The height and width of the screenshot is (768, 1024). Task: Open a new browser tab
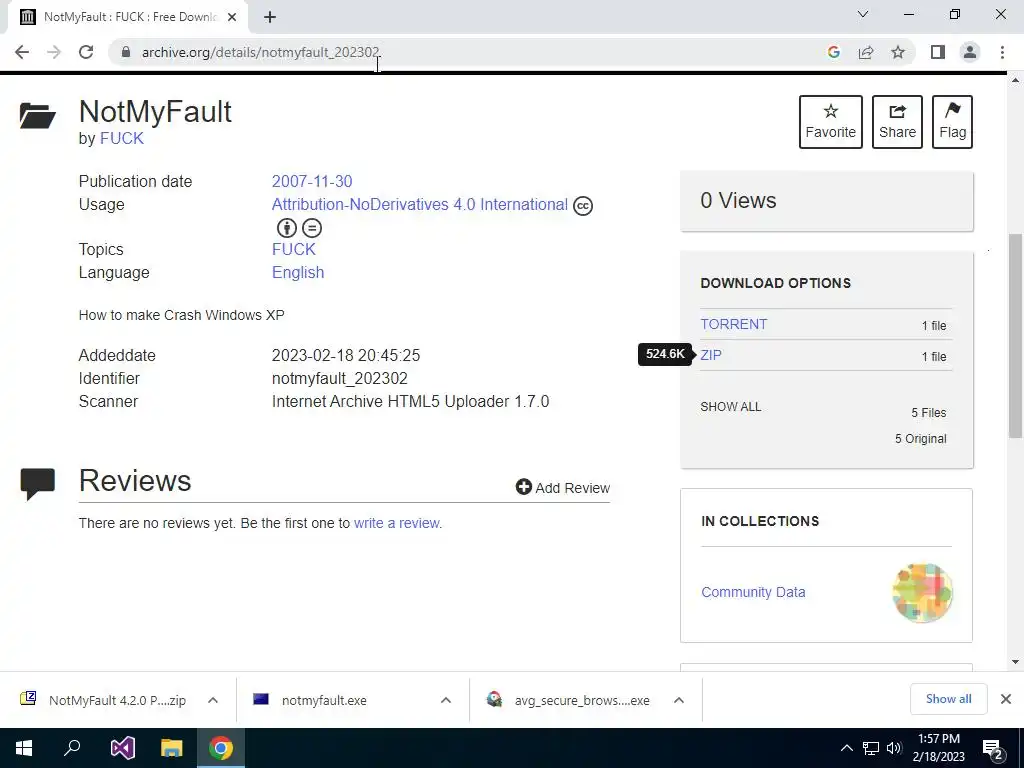[x=270, y=17]
